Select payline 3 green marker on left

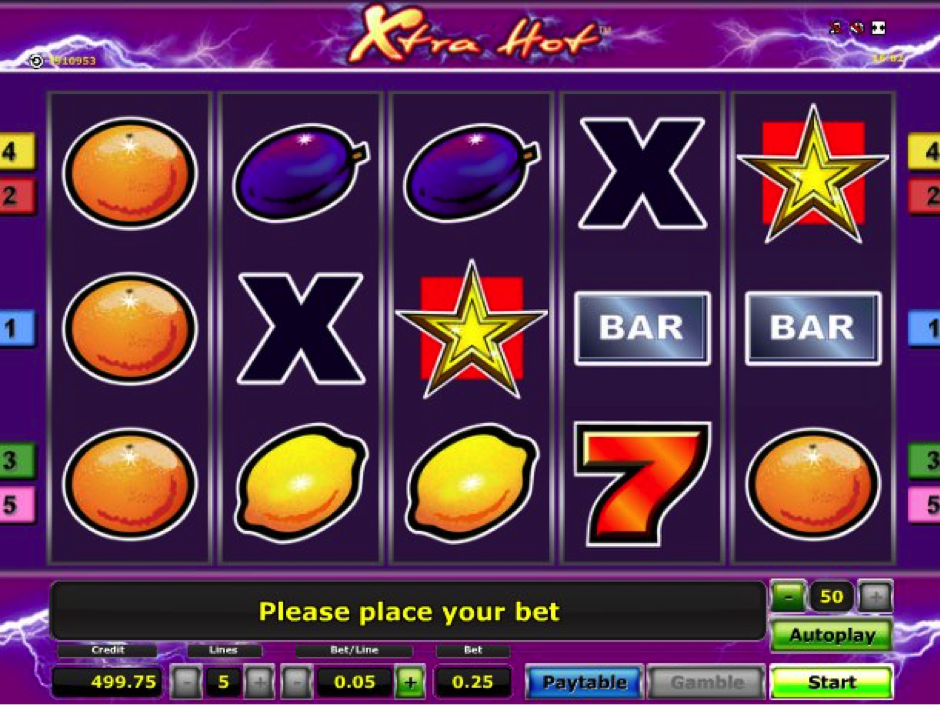pos(16,460)
